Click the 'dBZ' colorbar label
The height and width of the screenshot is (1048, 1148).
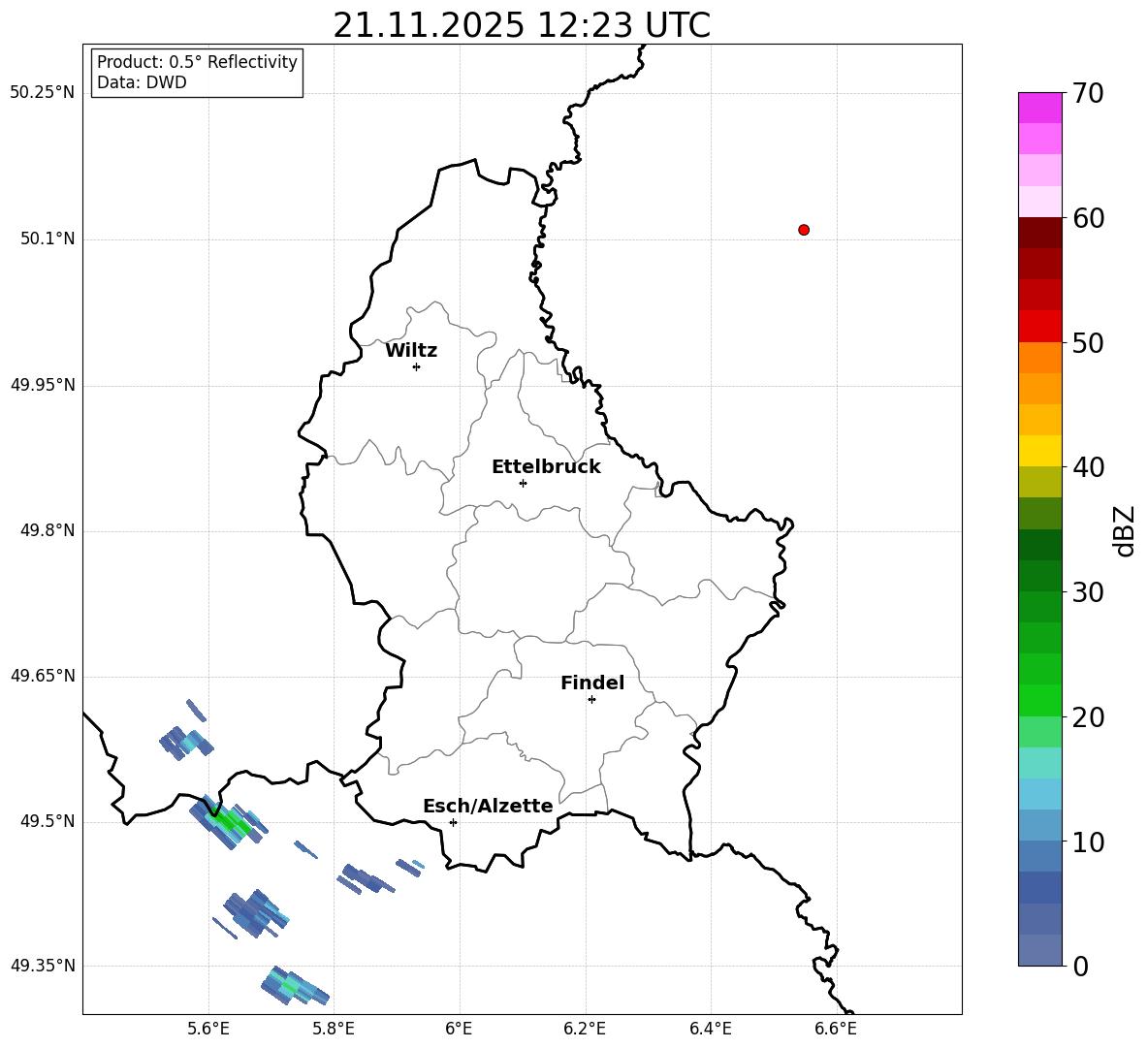point(1125,530)
